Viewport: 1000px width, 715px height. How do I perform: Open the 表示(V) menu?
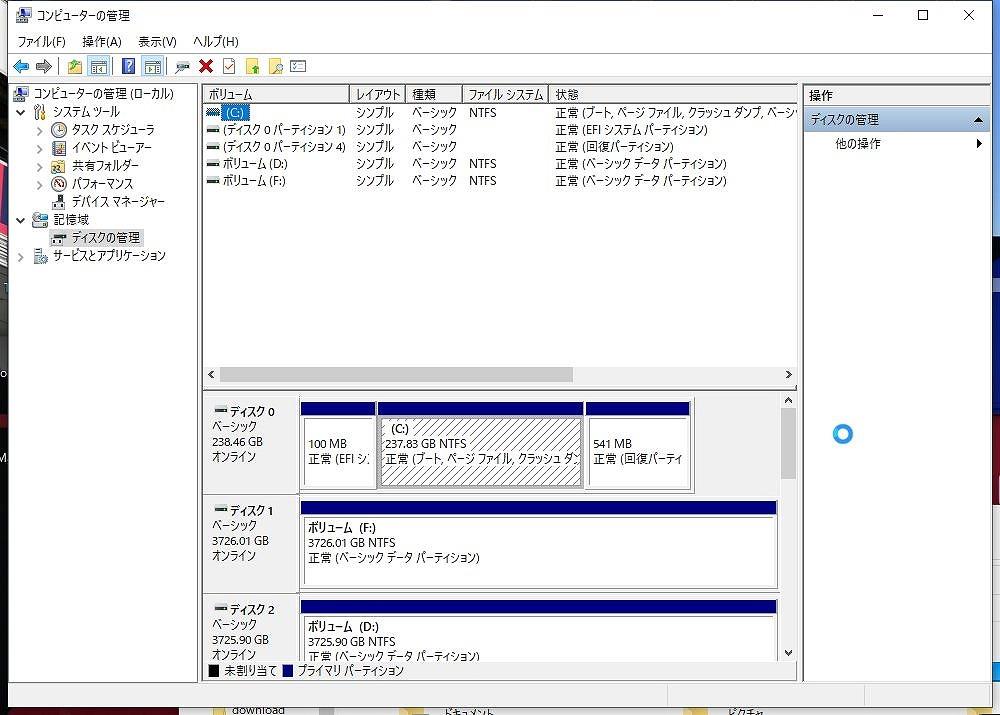(x=158, y=41)
